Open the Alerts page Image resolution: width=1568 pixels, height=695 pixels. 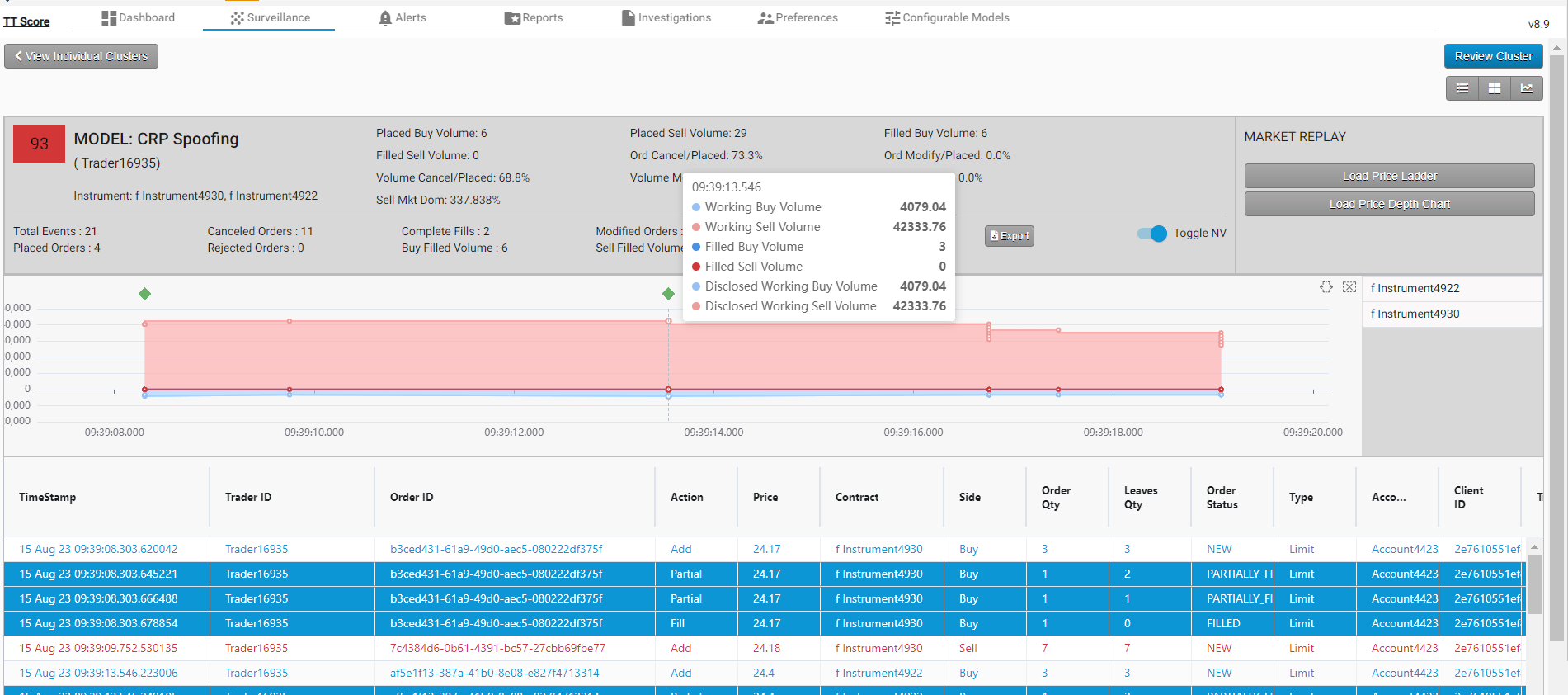click(x=402, y=17)
